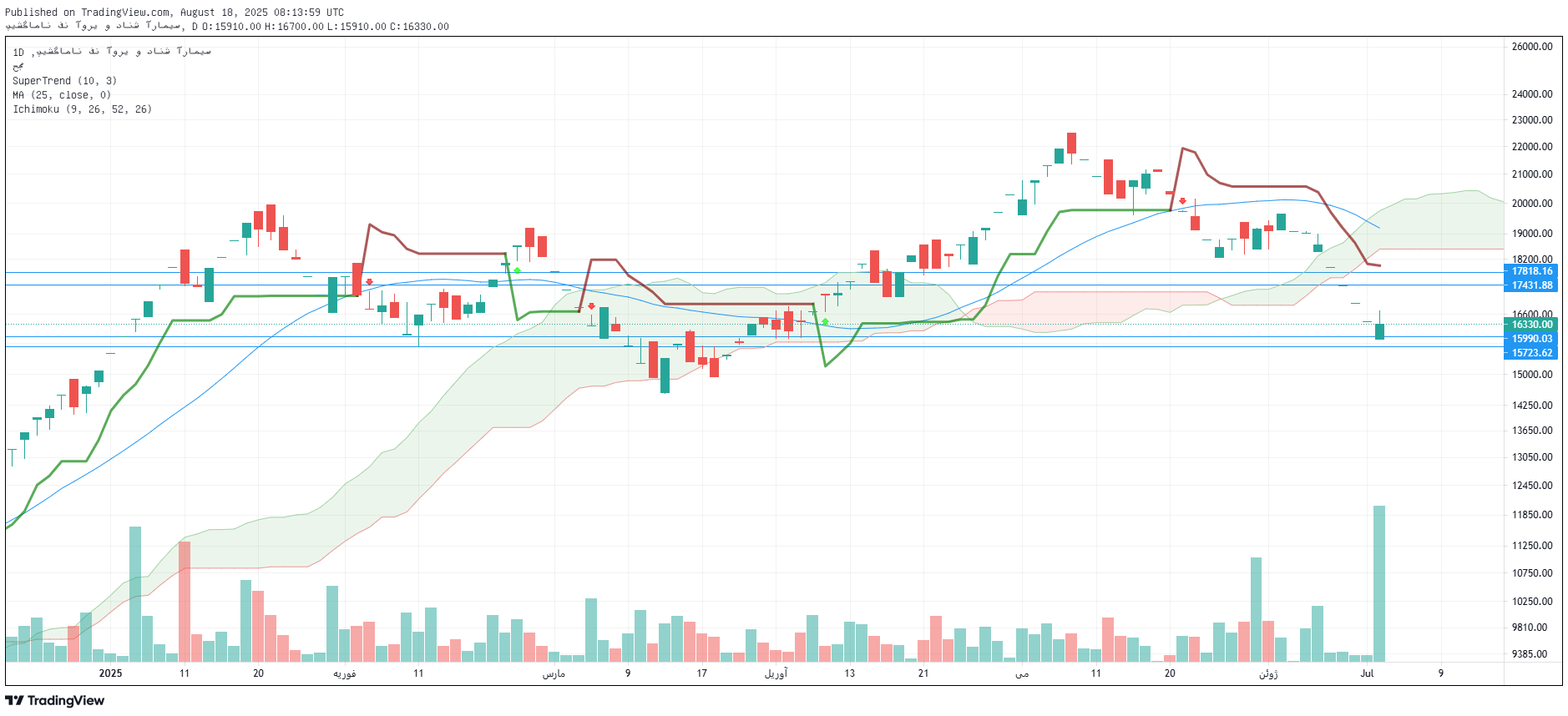
Task: Click the rightmost green SuperTrend buy arrow
Action: pyautogui.click(x=825, y=321)
